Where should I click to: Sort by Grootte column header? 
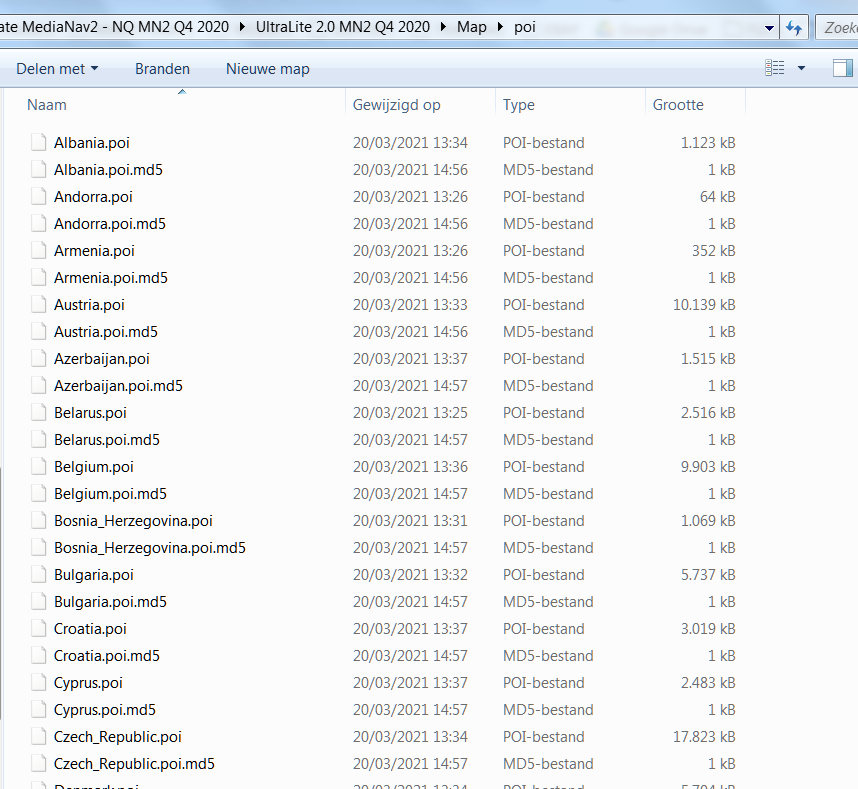[x=678, y=105]
